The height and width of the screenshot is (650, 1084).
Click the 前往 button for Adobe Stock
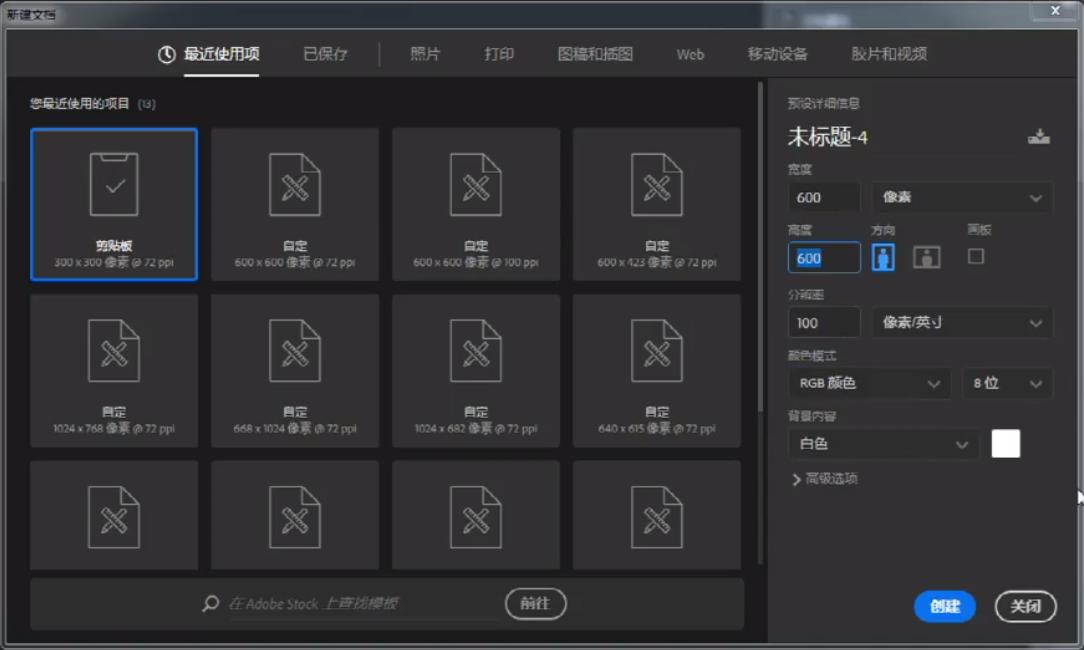(x=536, y=603)
